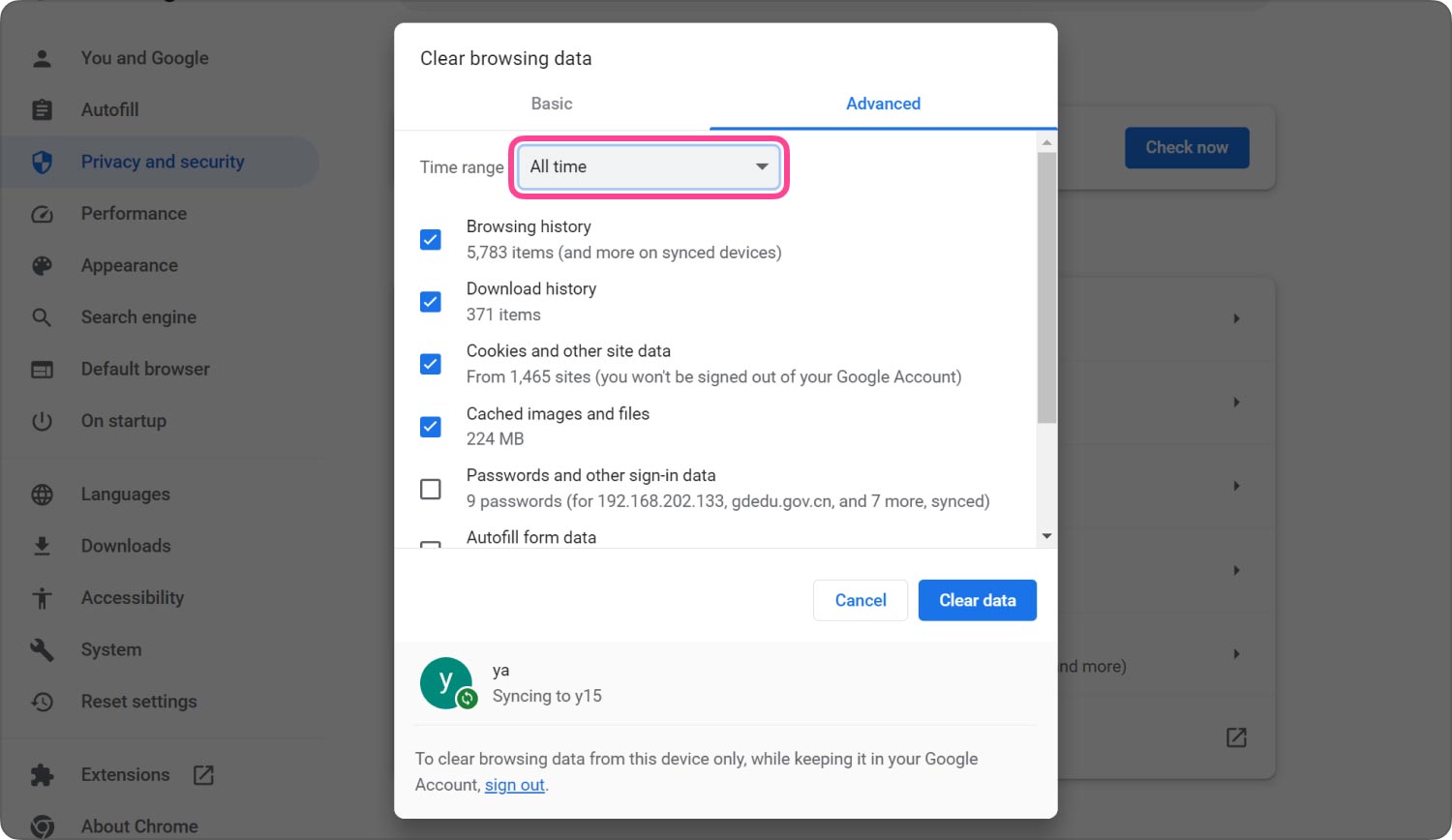Click the '224 MB' cached size text
Image resolution: width=1452 pixels, height=840 pixels.
point(495,439)
